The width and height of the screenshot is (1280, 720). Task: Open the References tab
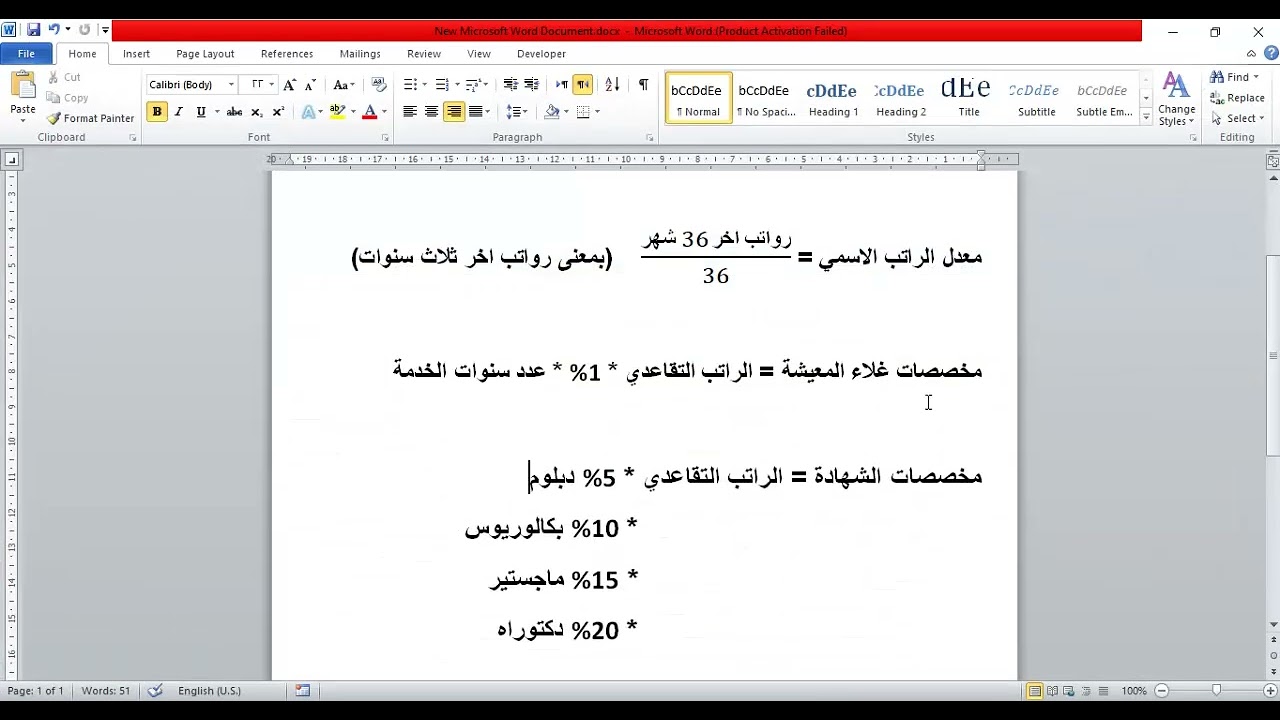click(x=287, y=54)
